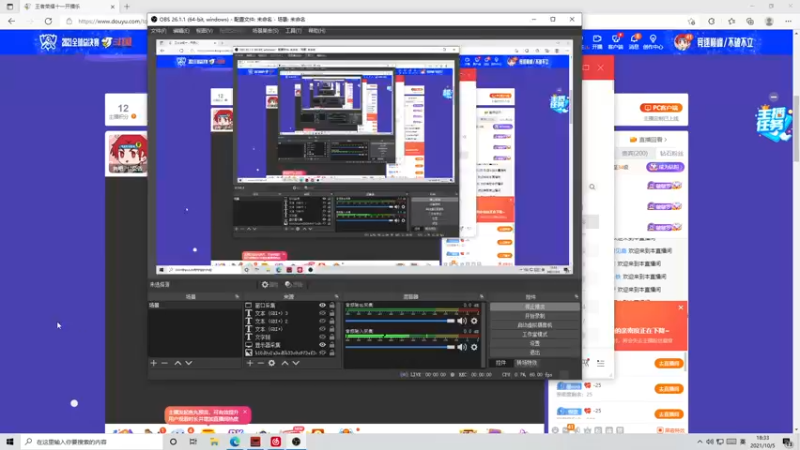Pop out the scenes dock panel

(237, 296)
